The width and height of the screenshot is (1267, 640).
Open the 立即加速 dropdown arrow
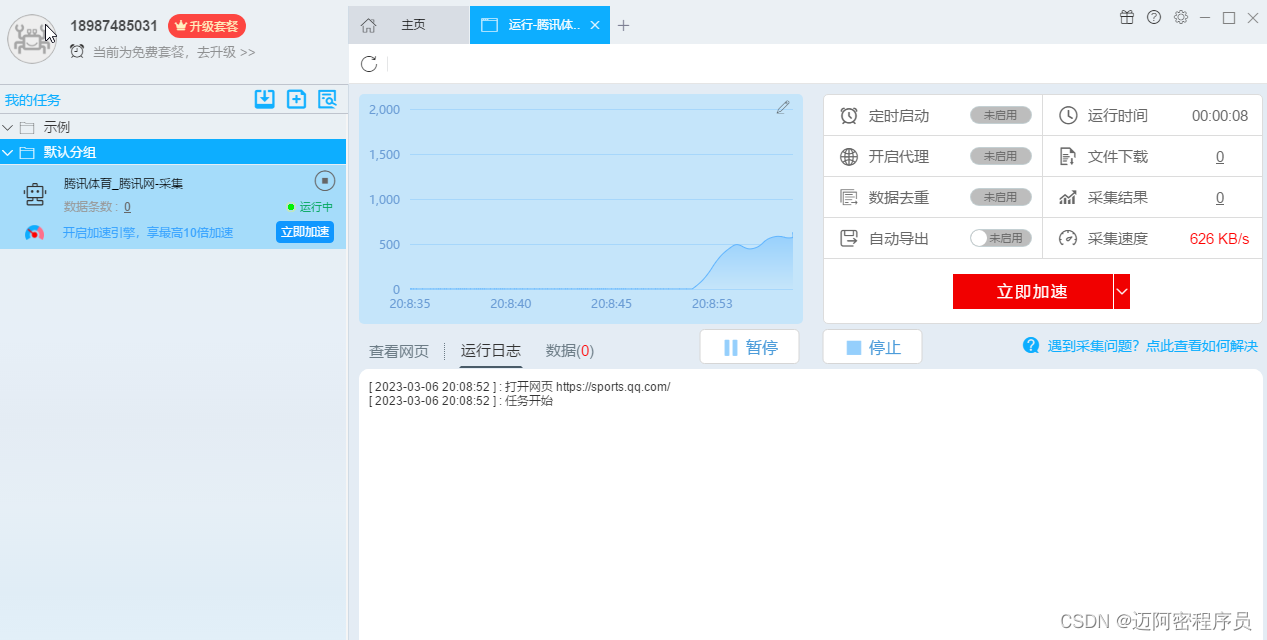tap(1122, 291)
